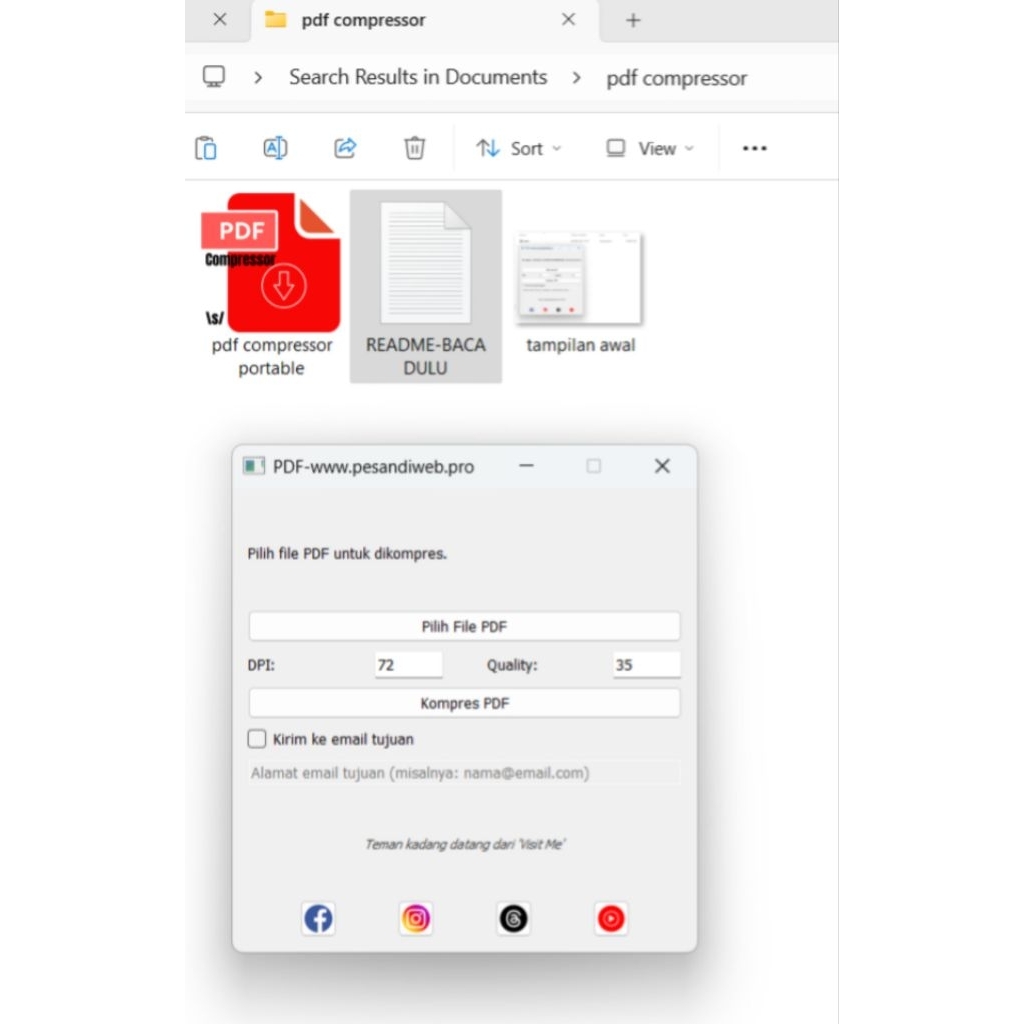The height and width of the screenshot is (1024, 1024).
Task: Open the Sort dropdown
Action: pos(518,147)
